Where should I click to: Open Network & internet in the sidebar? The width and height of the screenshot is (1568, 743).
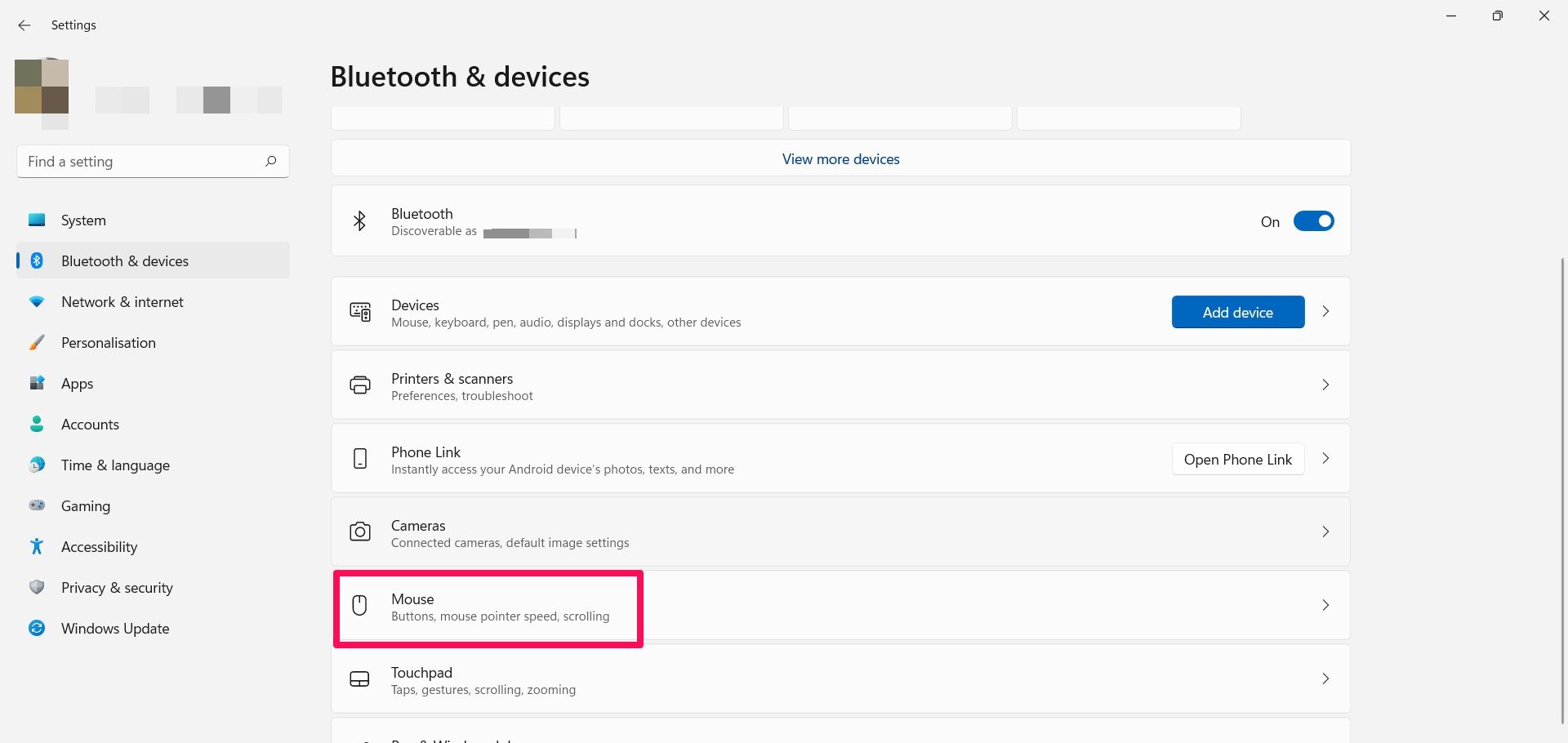tap(122, 302)
